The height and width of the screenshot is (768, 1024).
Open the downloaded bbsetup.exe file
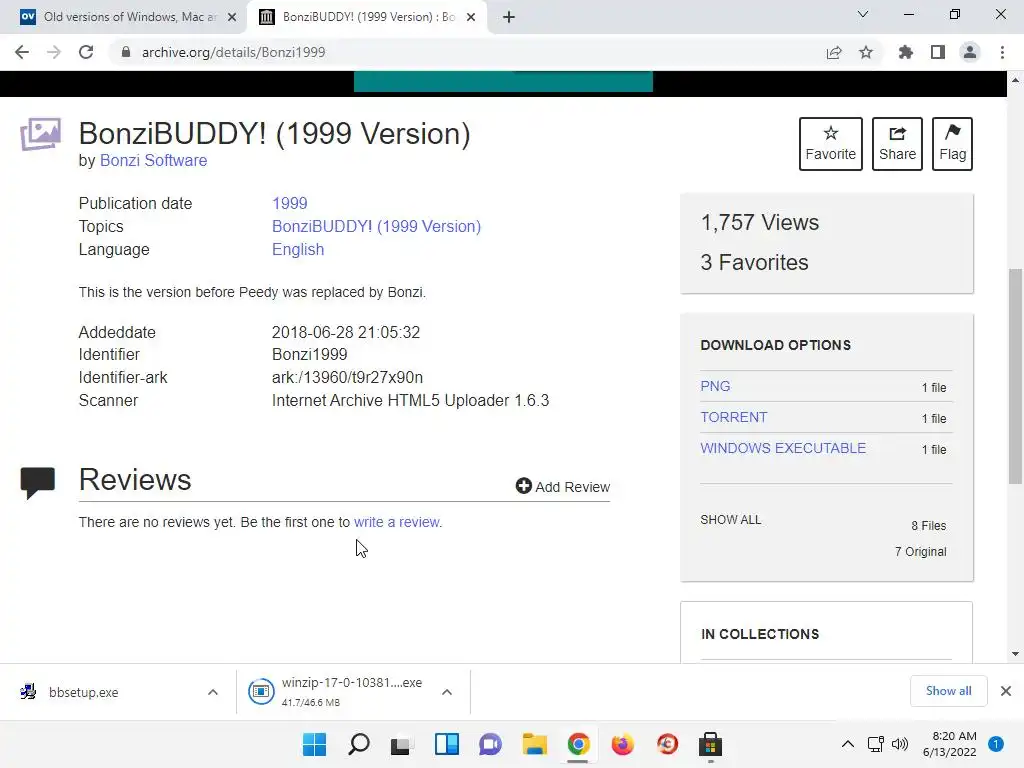tap(84, 692)
